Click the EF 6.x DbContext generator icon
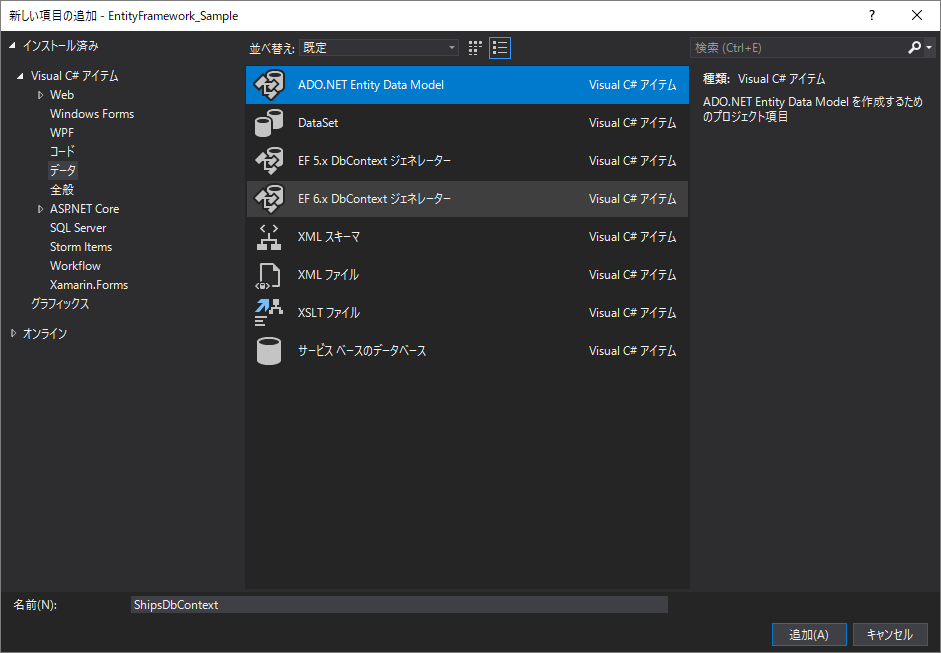 [x=269, y=199]
